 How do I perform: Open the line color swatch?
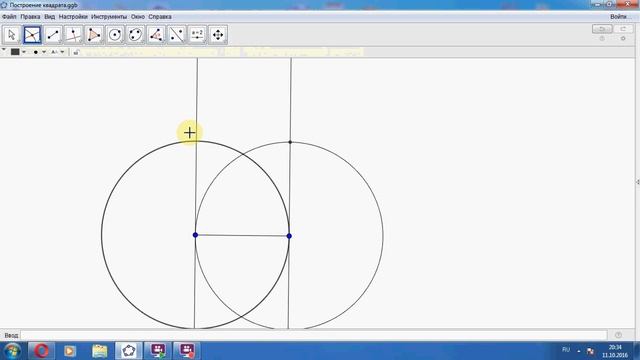[15, 52]
